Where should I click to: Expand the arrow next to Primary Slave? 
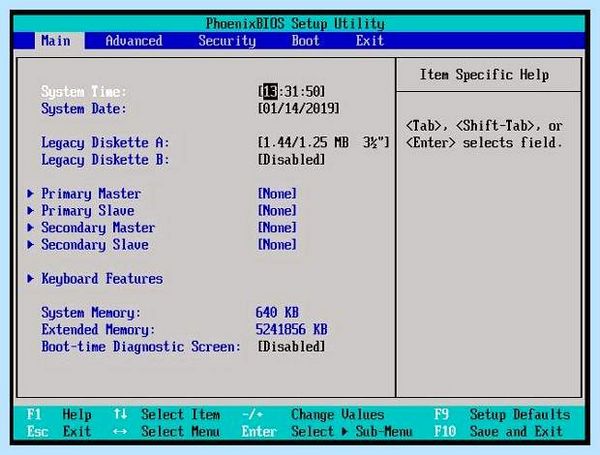tap(31, 210)
